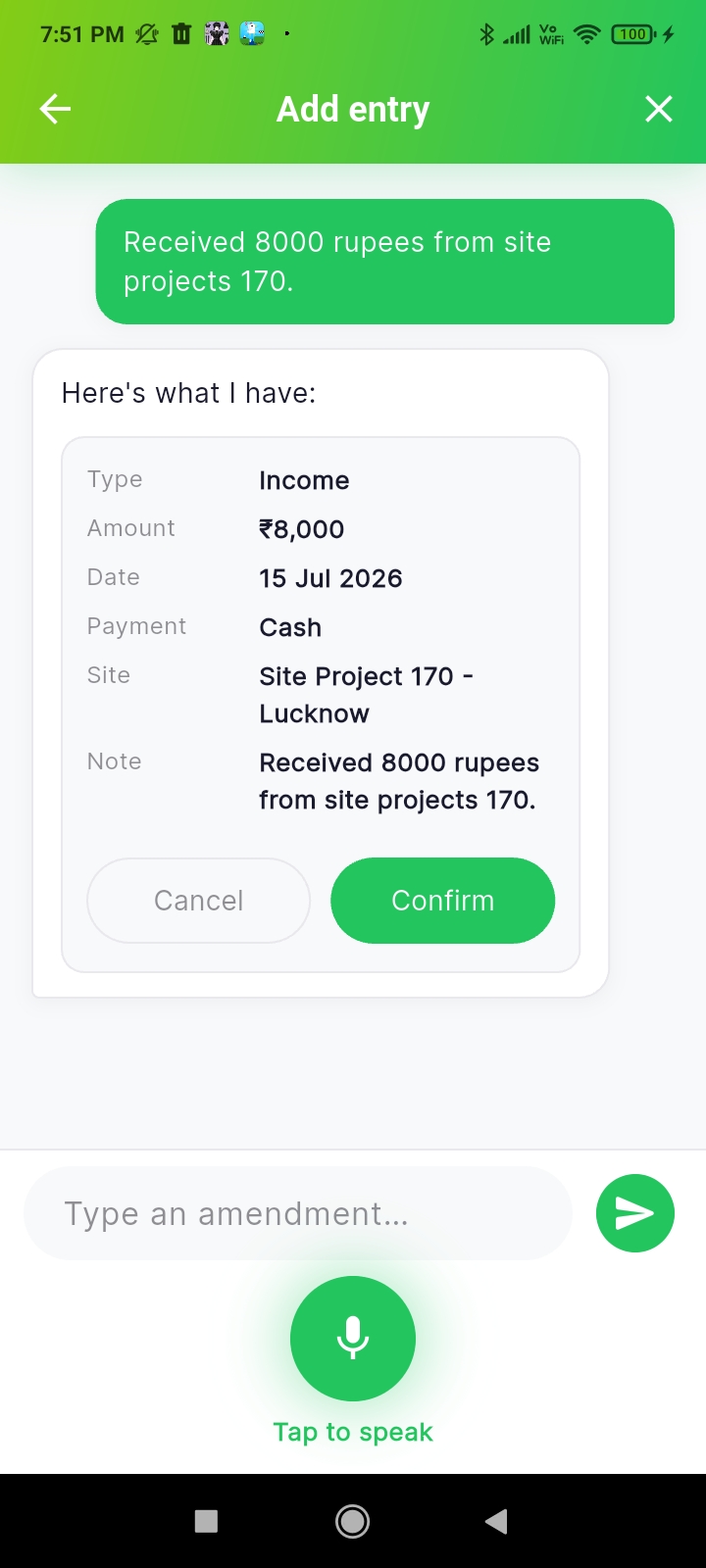Tap the Cash payment value
The image size is (706, 1568).
(x=290, y=627)
